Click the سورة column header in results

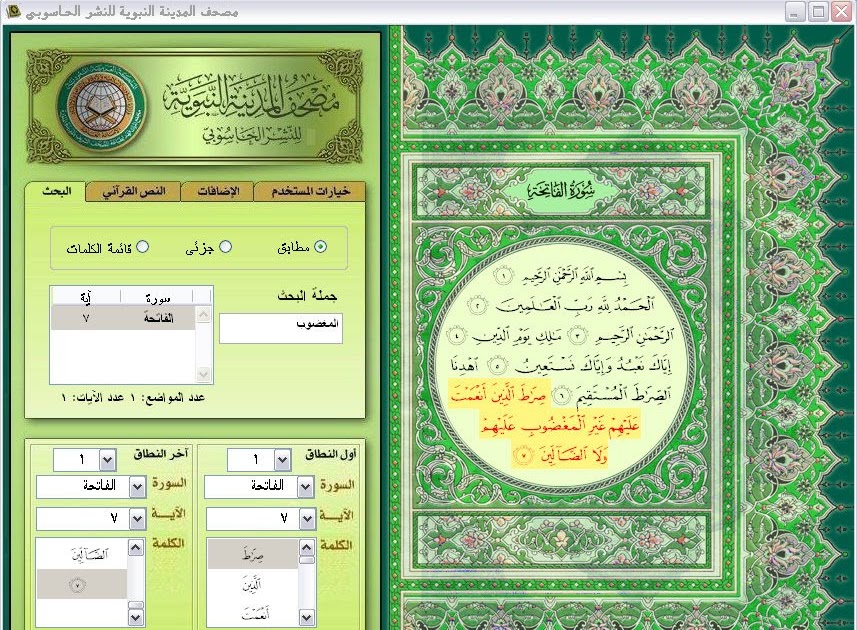157,297
